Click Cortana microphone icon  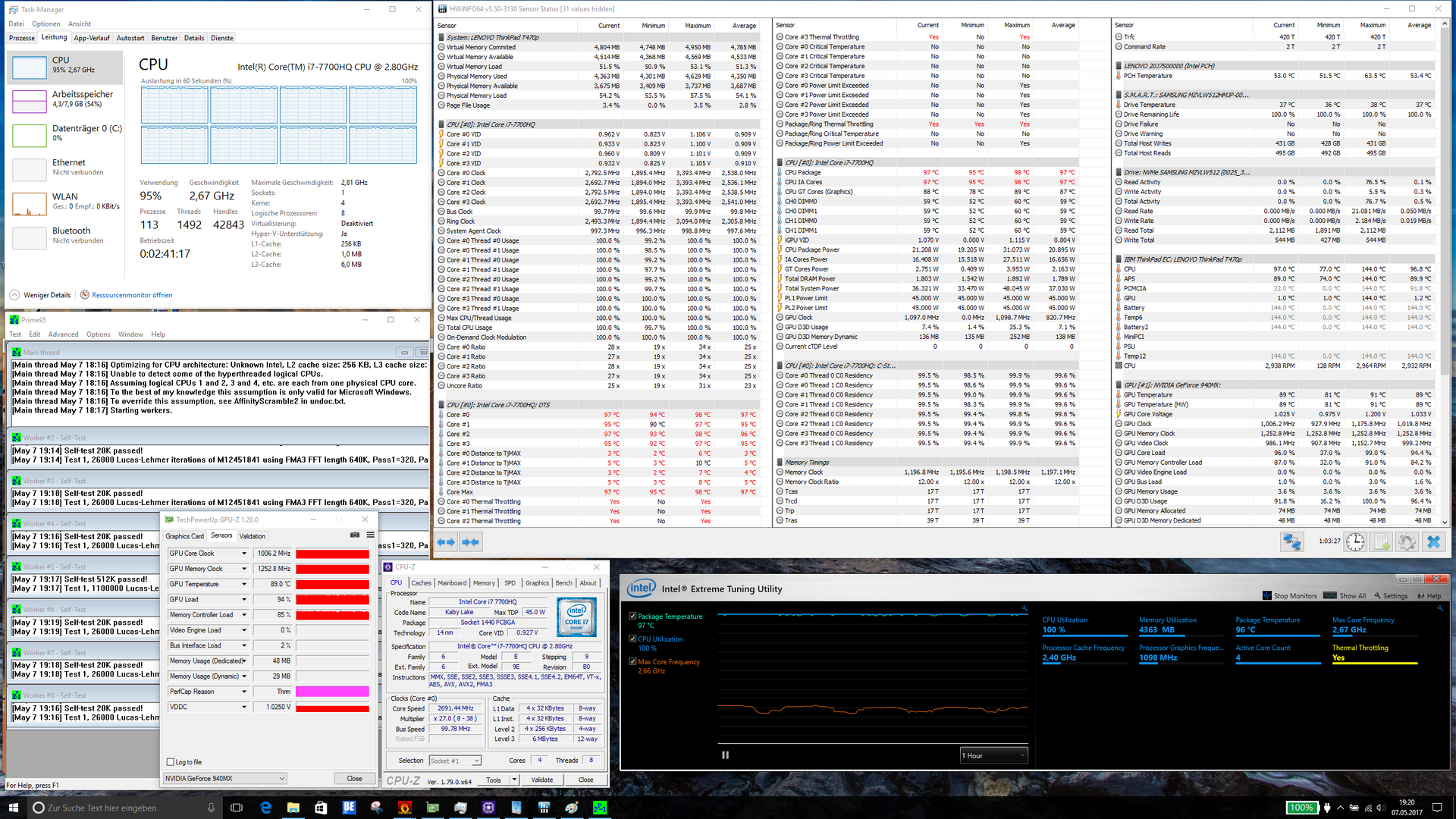point(212,808)
